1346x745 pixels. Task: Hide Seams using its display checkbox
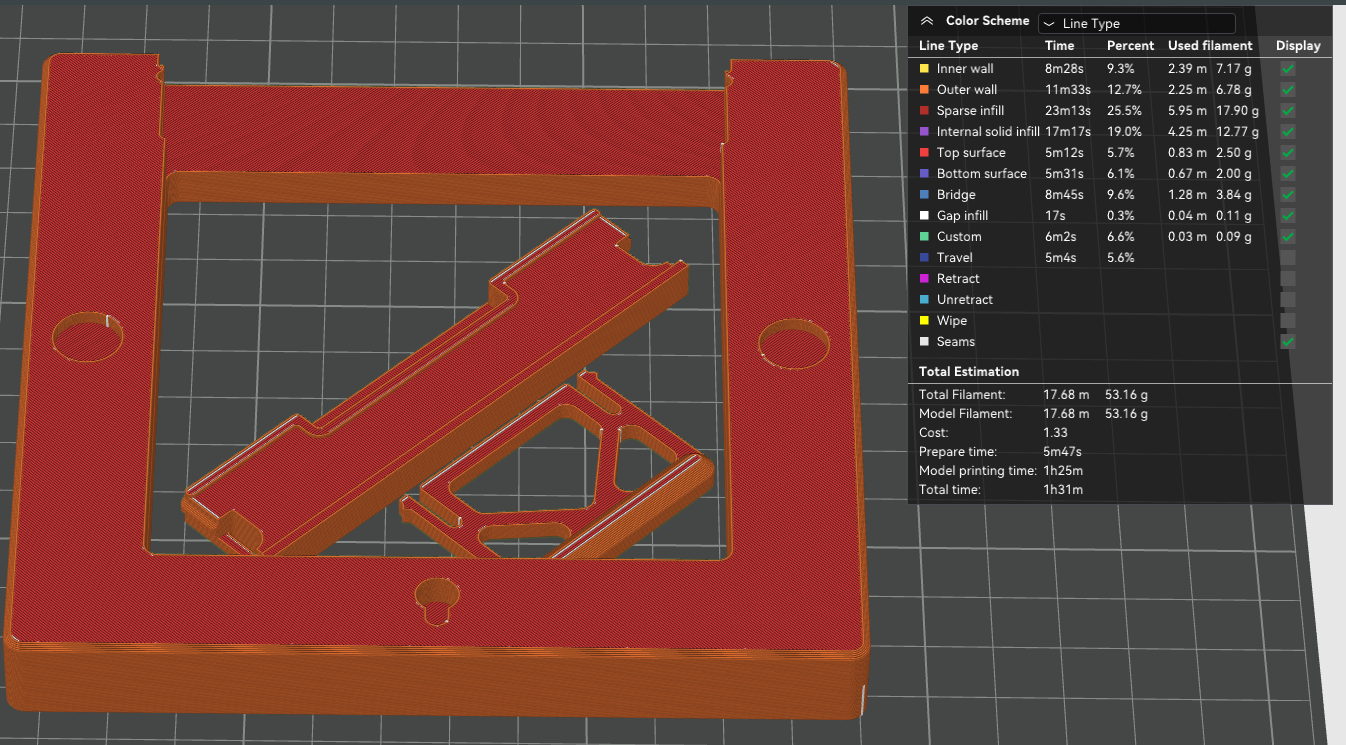click(x=1288, y=342)
